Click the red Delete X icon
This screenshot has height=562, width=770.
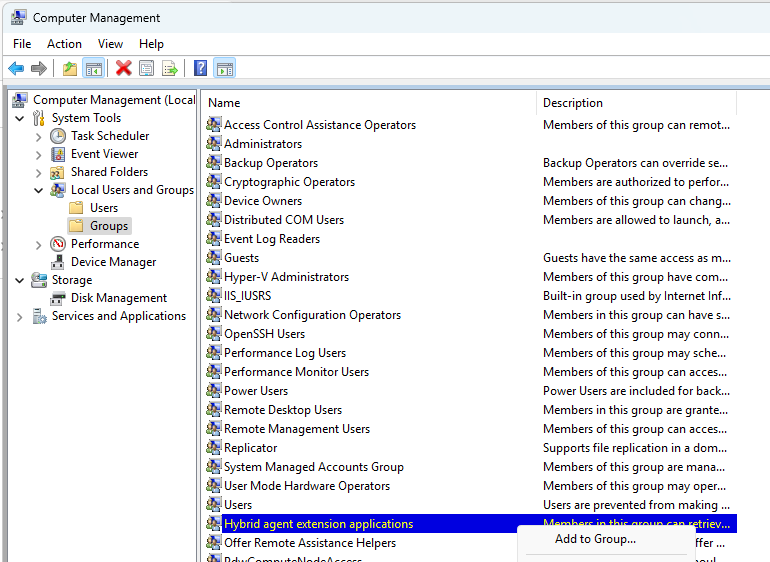click(x=123, y=68)
